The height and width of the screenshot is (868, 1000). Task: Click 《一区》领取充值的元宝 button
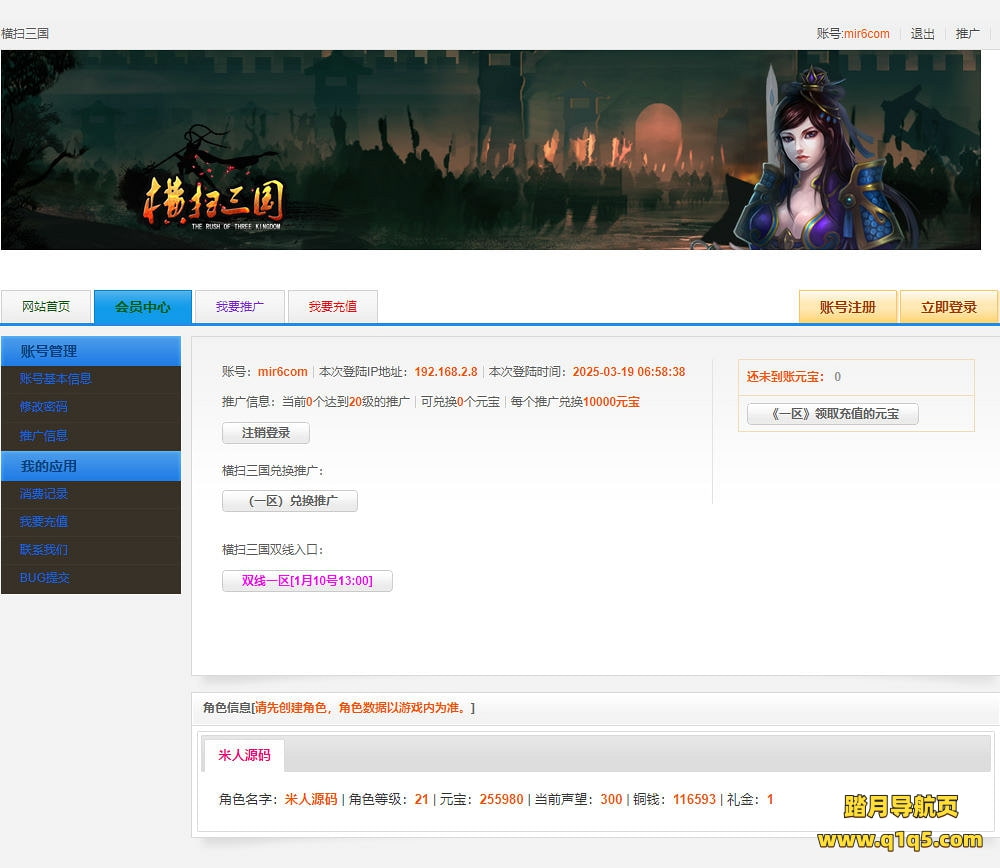pyautogui.click(x=832, y=414)
